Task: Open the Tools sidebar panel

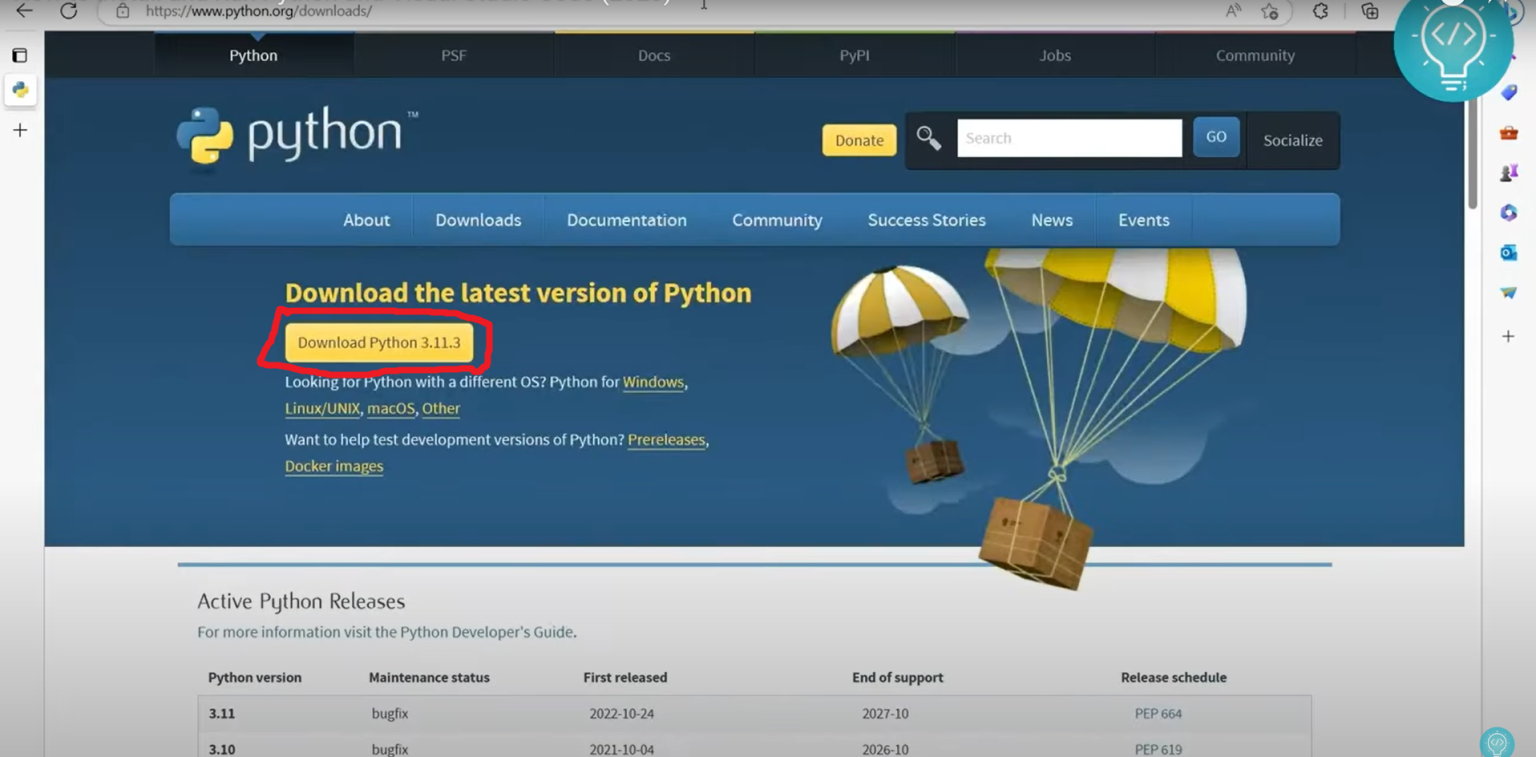Action: 1509,132
